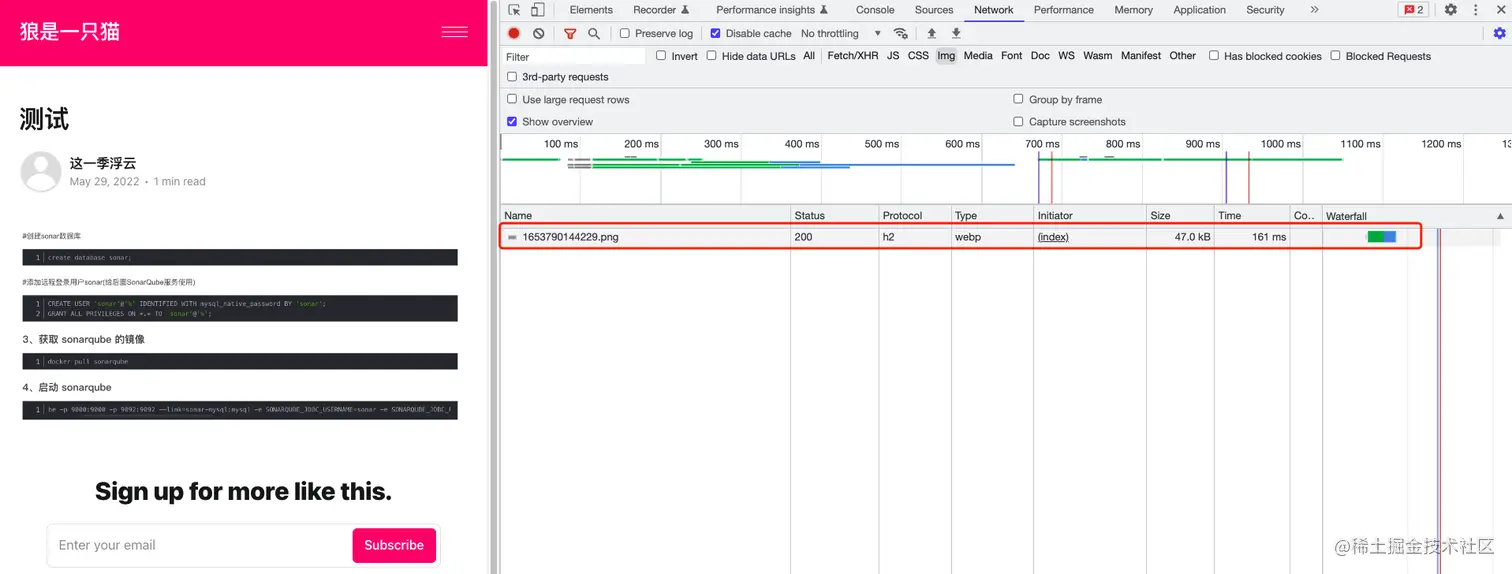
Task: Click the inspect element picker icon
Action: (514, 10)
